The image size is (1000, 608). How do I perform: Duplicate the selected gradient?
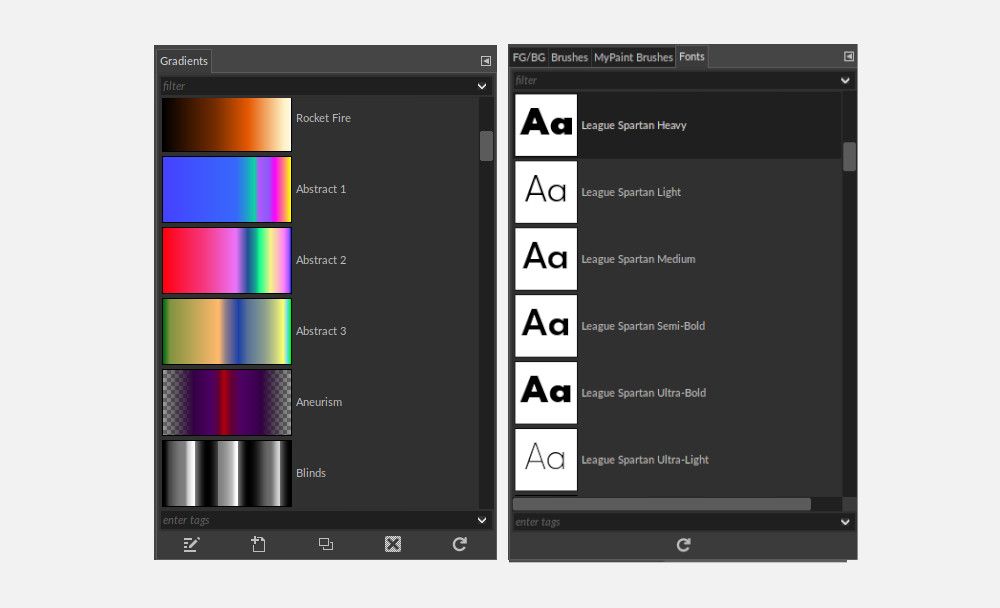[x=325, y=544]
